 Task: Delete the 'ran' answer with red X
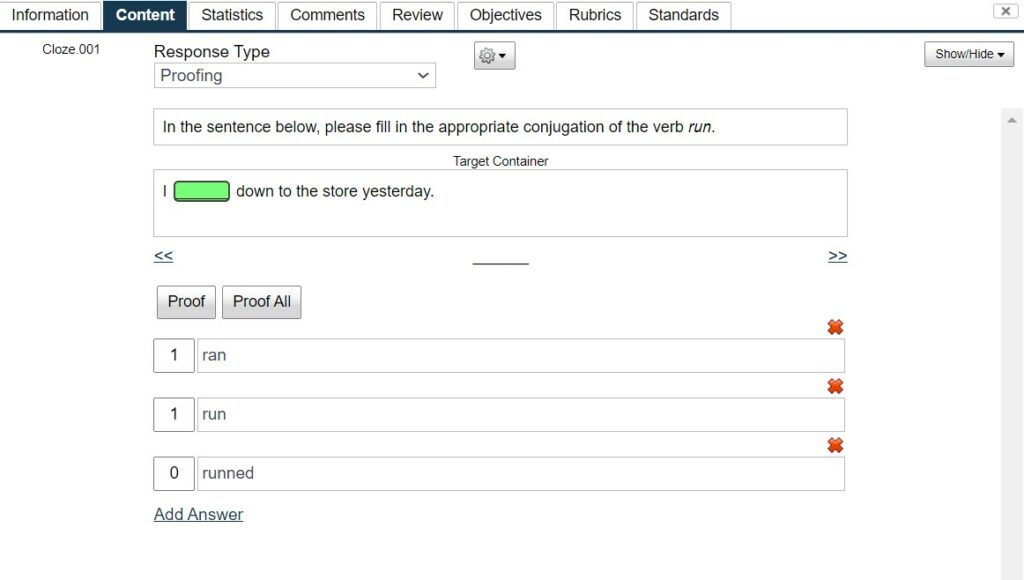[835, 327]
